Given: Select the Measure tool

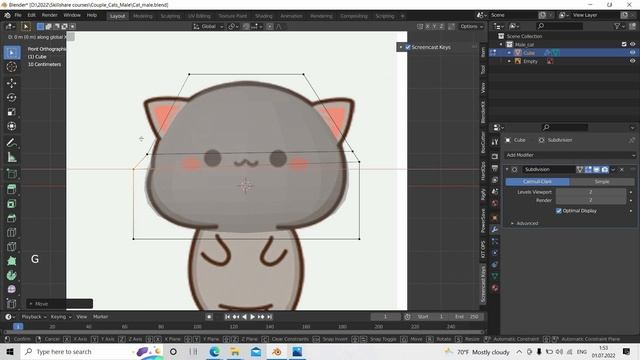Looking at the screenshot, I should click(11, 157).
